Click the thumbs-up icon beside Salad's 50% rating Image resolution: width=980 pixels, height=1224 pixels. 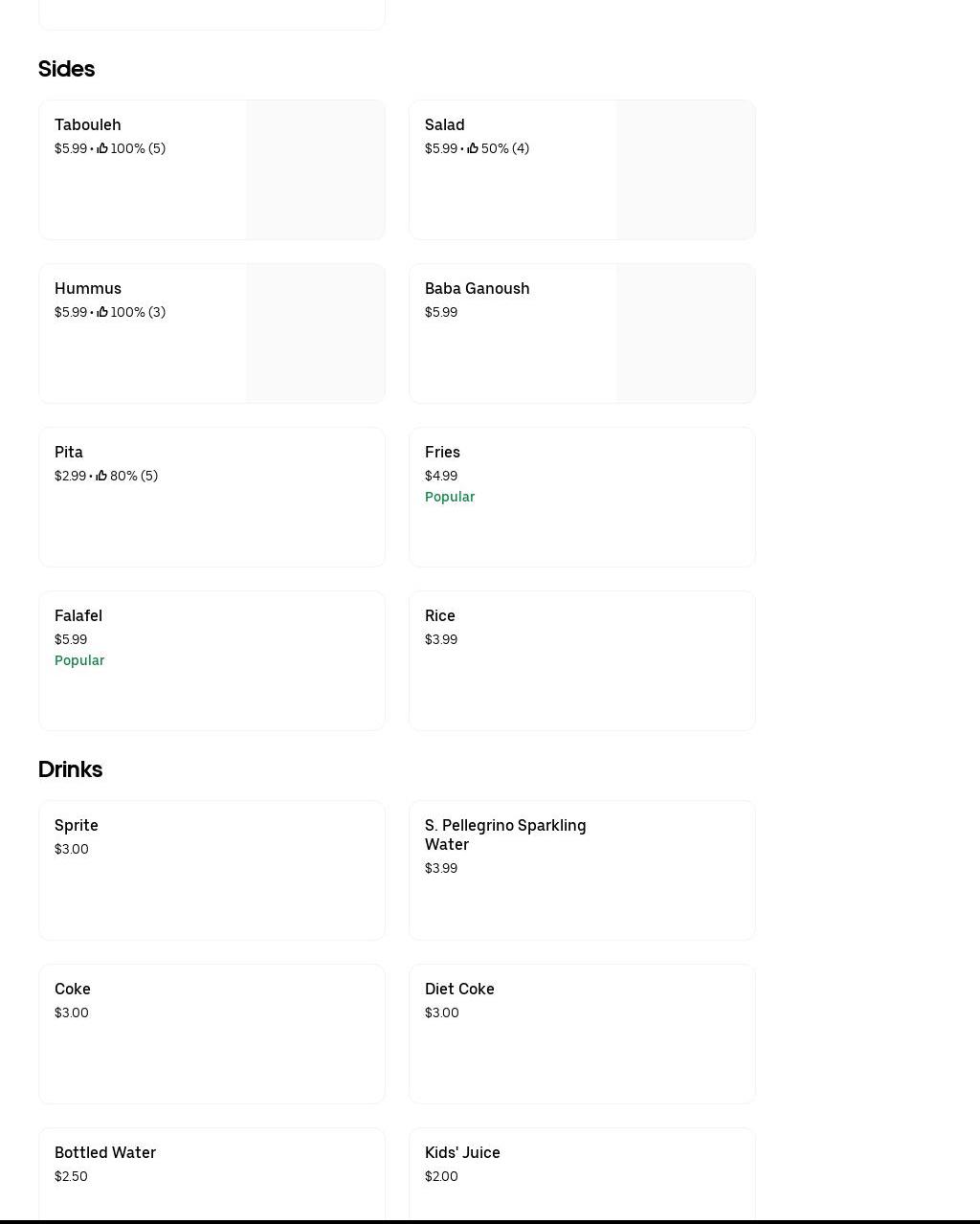coord(473,148)
